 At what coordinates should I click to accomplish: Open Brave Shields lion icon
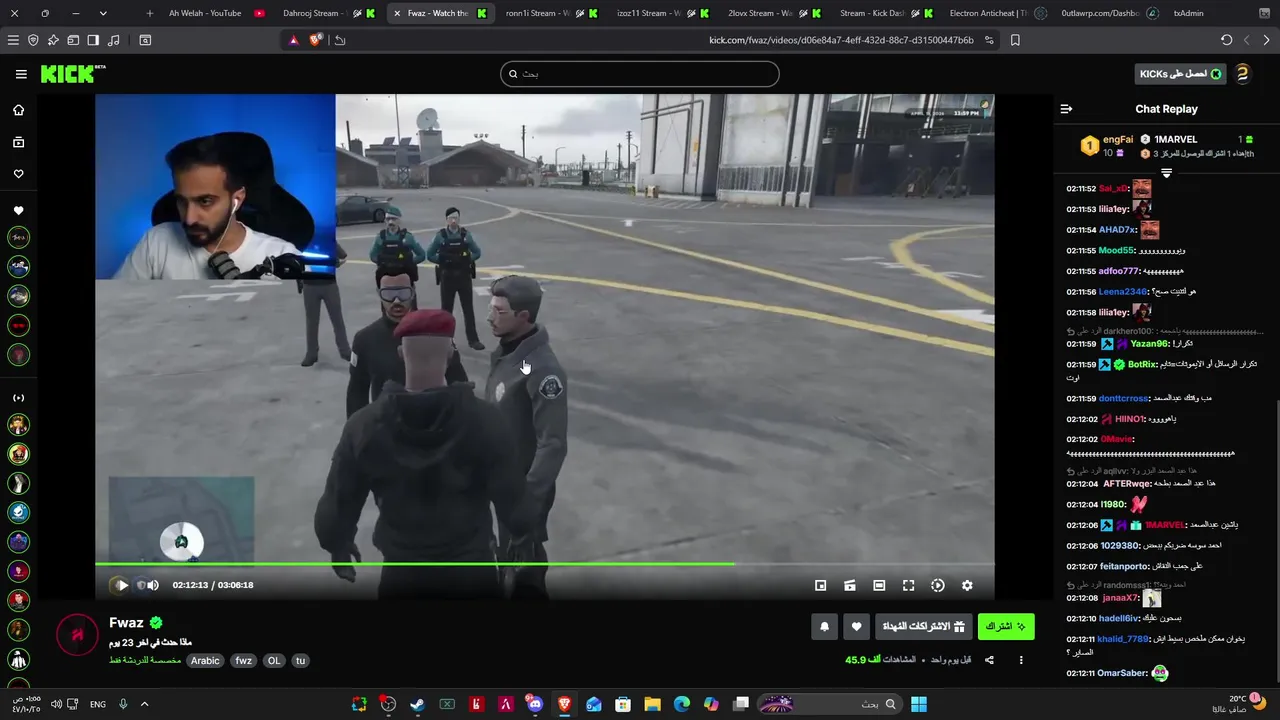pyautogui.click(x=316, y=40)
